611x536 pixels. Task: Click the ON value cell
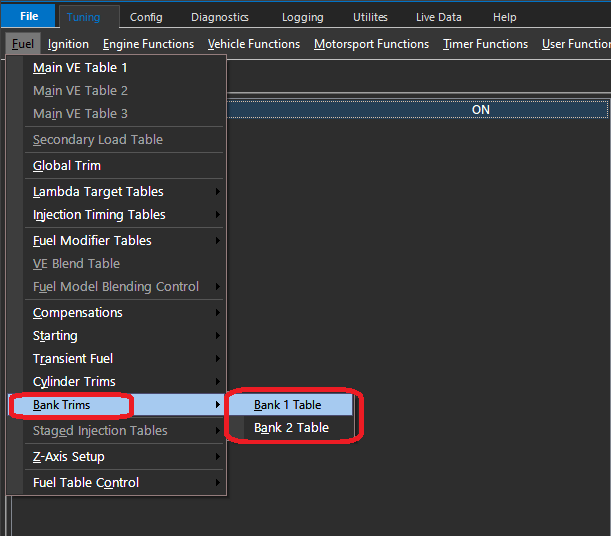coord(480,110)
